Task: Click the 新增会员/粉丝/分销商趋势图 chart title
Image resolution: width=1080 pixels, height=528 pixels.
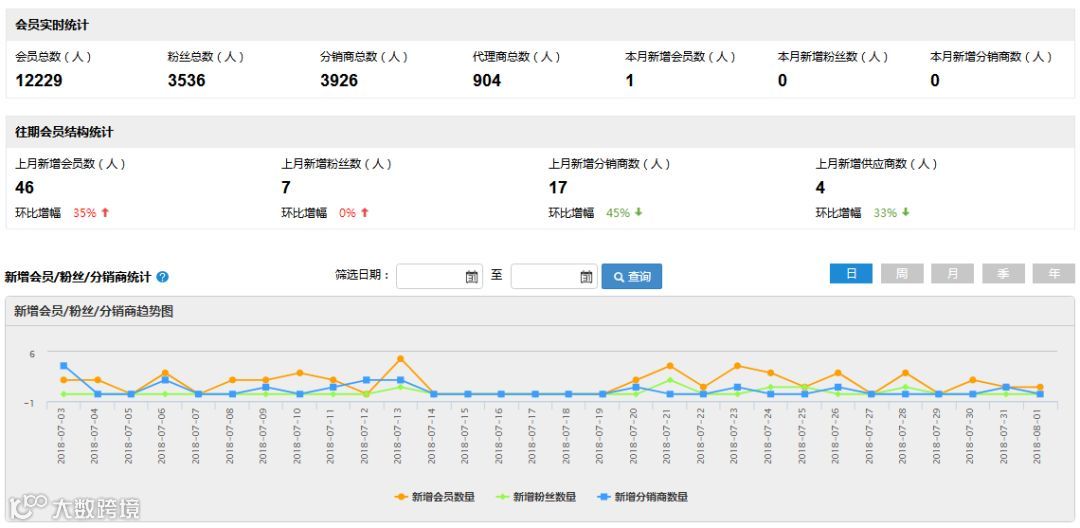Action: click(94, 311)
